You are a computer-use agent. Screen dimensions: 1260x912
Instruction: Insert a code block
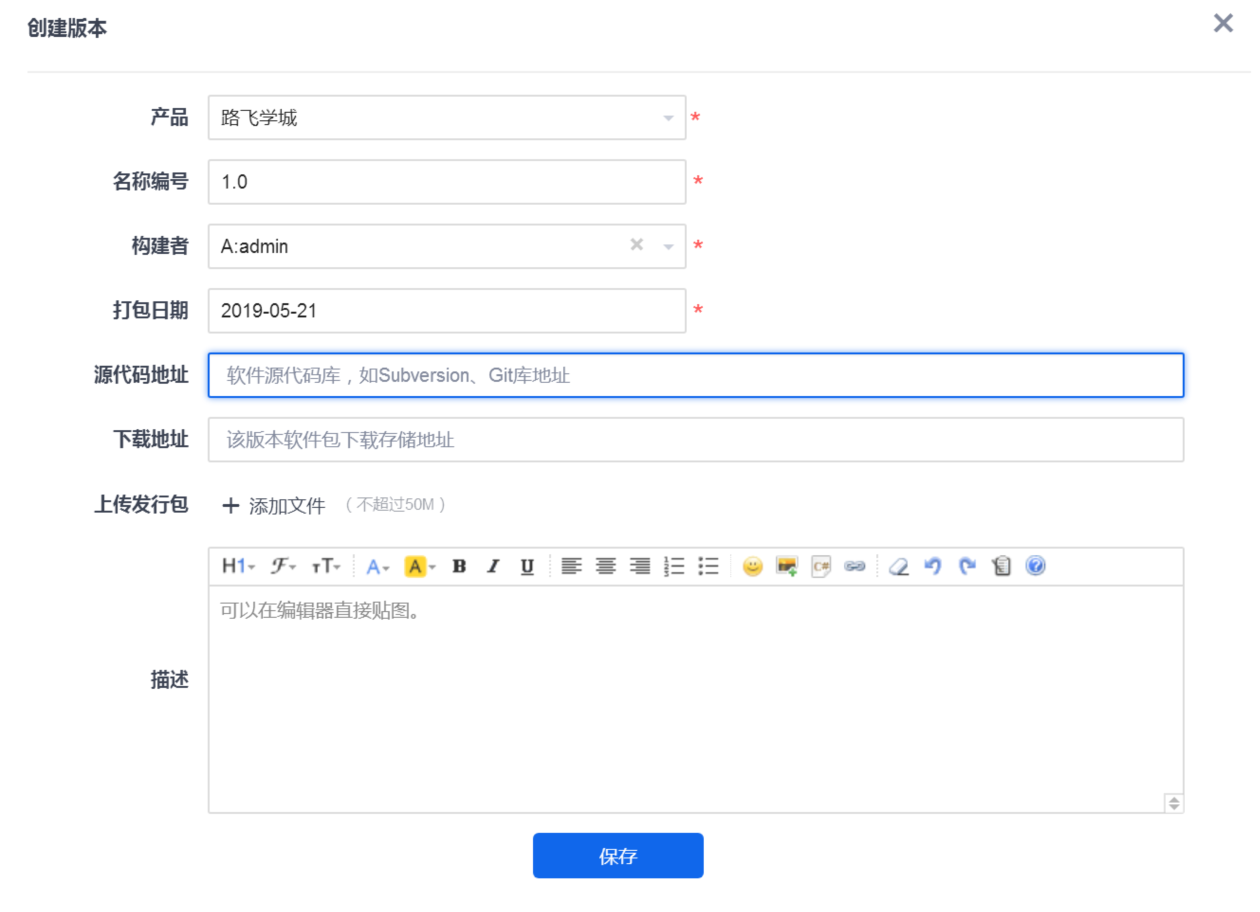tap(821, 566)
